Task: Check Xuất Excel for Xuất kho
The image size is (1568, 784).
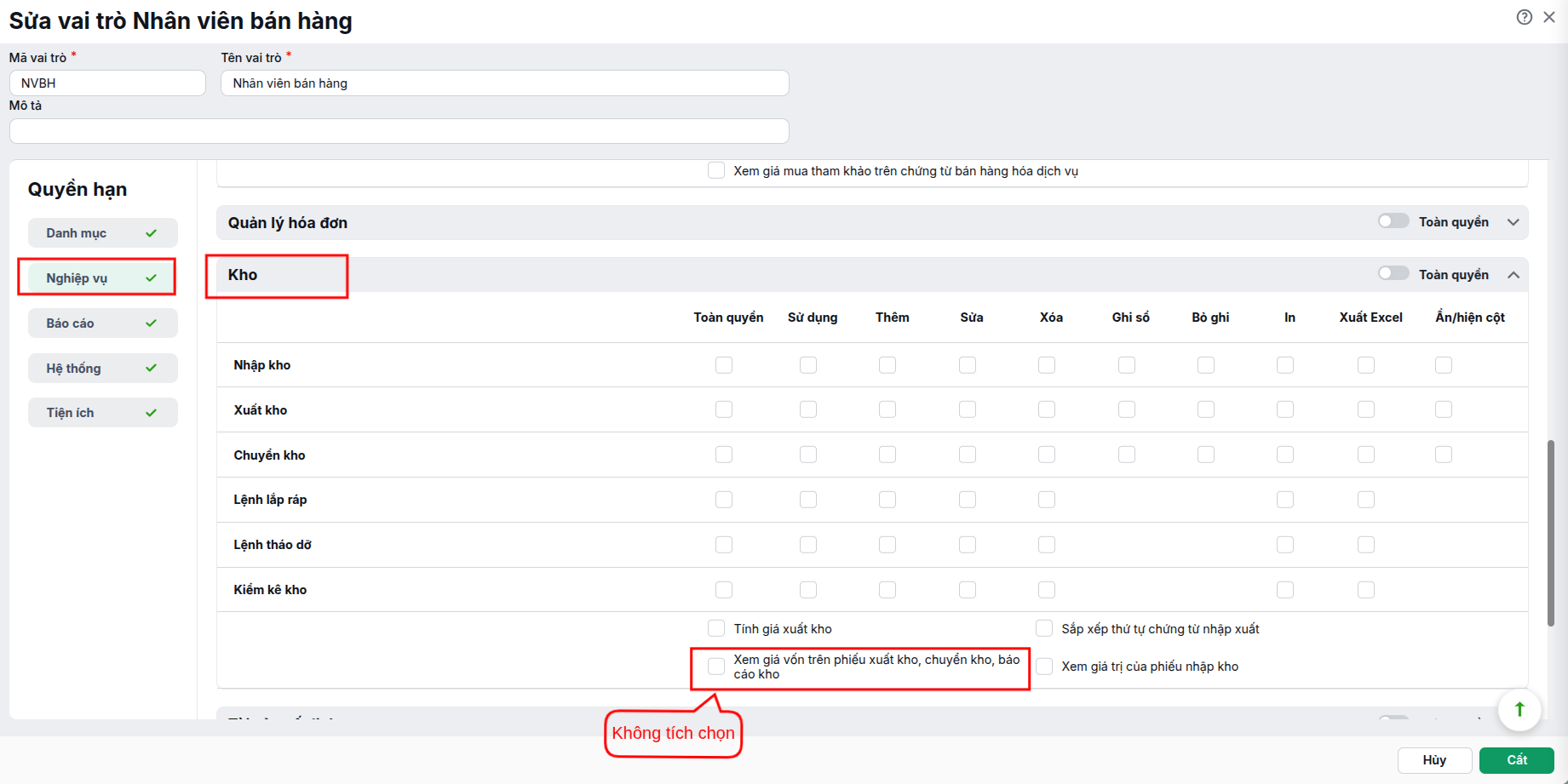Action: (x=1366, y=409)
